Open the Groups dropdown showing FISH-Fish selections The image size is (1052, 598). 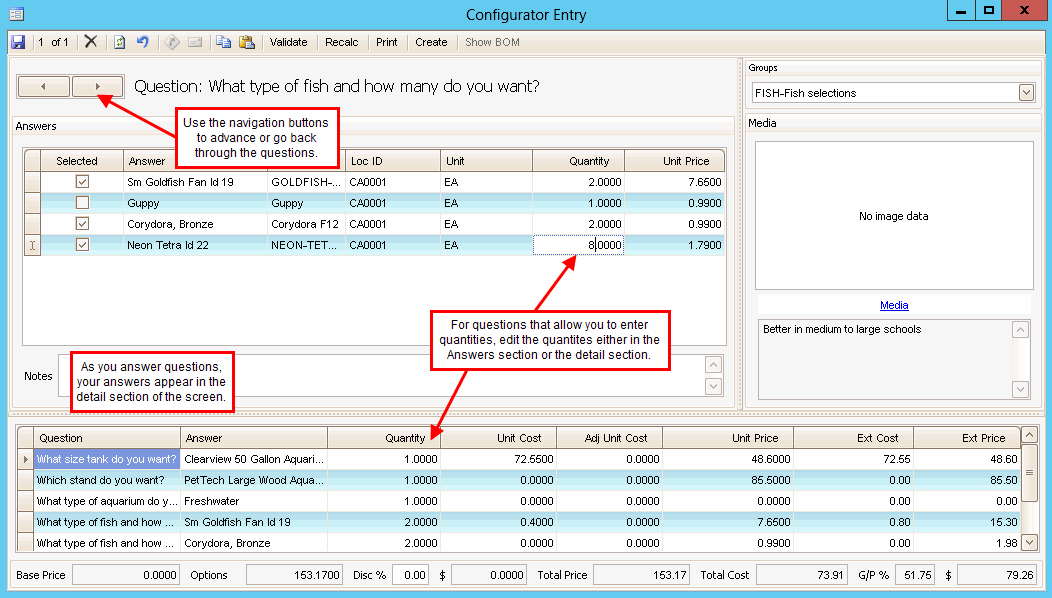pyautogui.click(x=1026, y=93)
